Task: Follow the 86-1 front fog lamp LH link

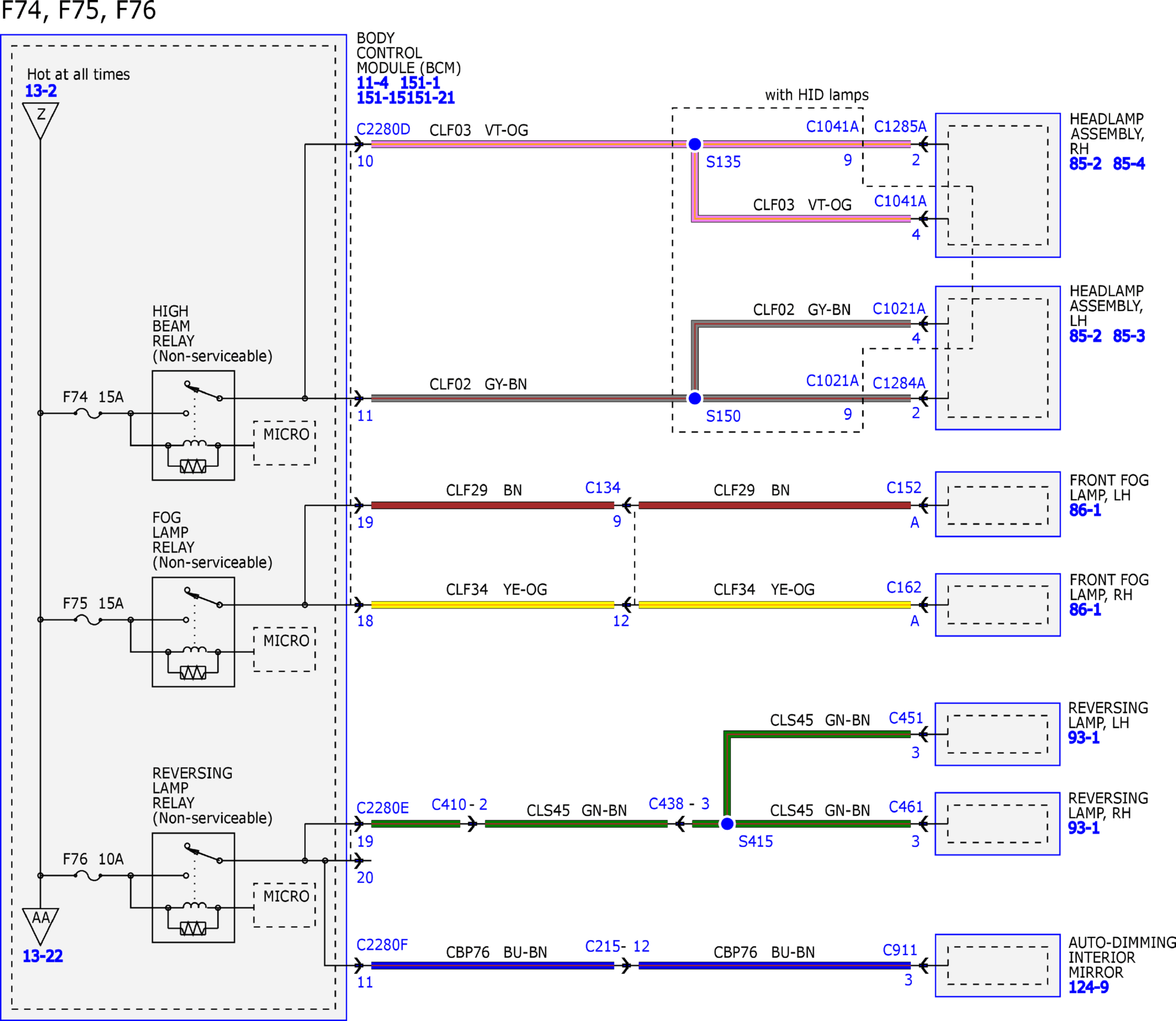Action: click(1085, 510)
